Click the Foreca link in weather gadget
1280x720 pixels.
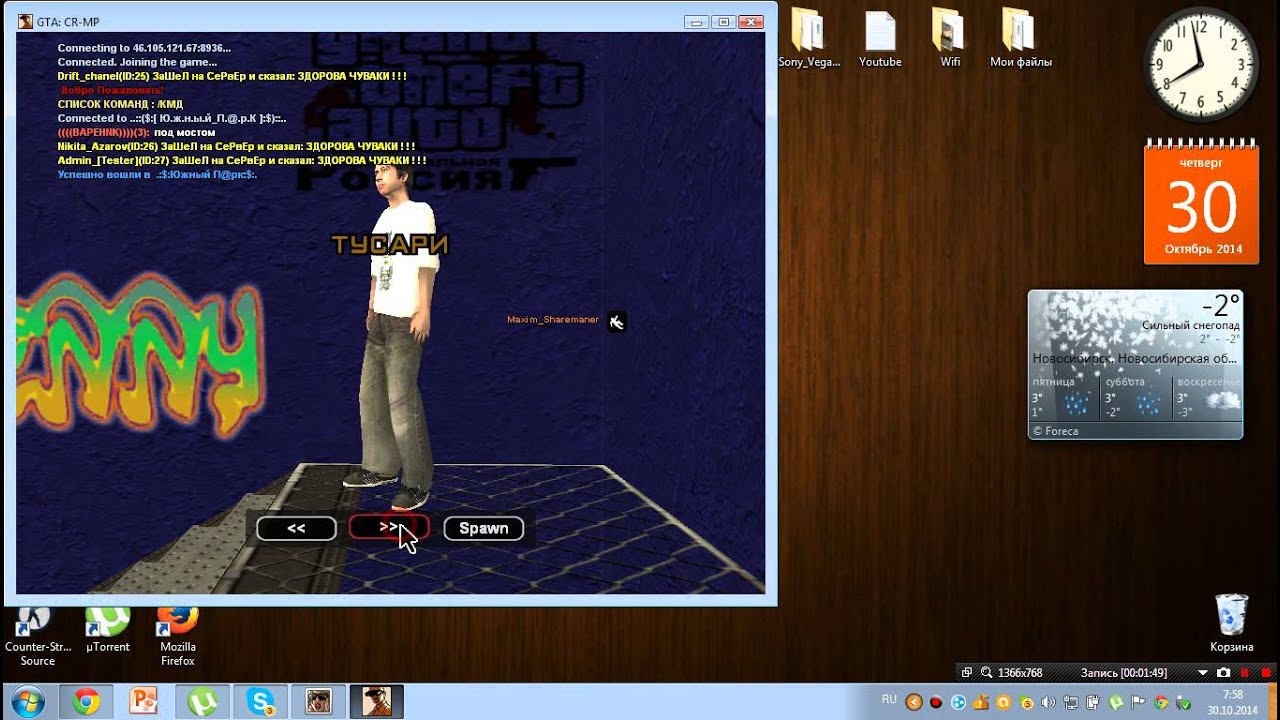coord(1055,431)
